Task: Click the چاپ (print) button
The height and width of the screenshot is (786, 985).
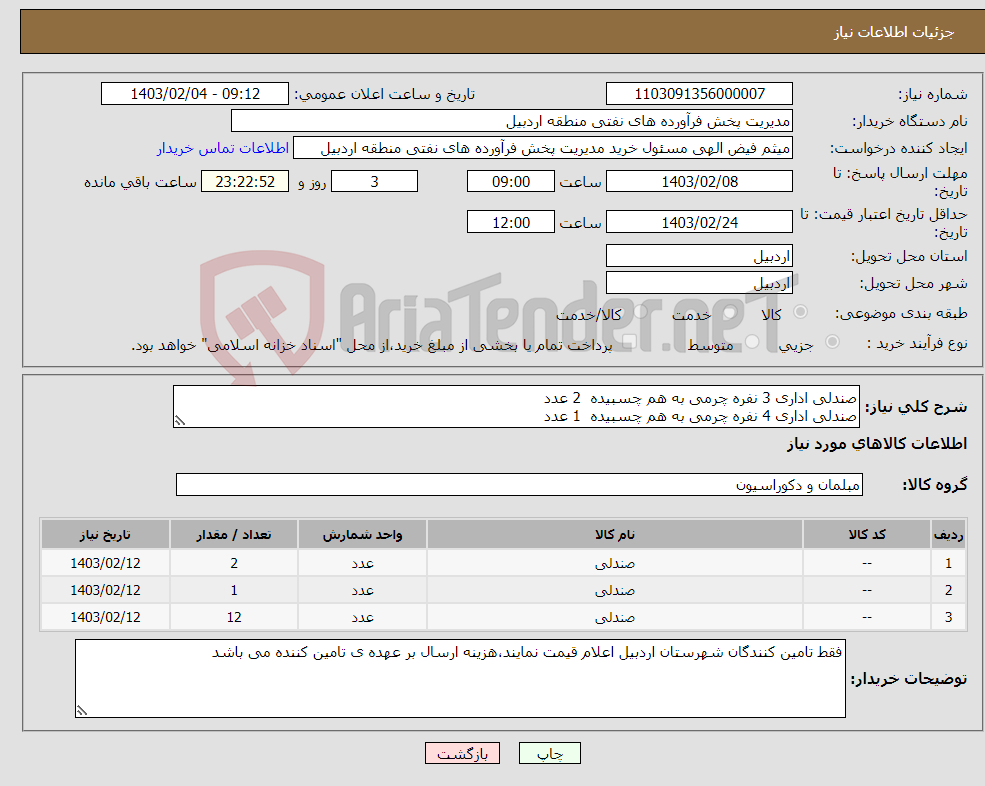Action: [550, 753]
